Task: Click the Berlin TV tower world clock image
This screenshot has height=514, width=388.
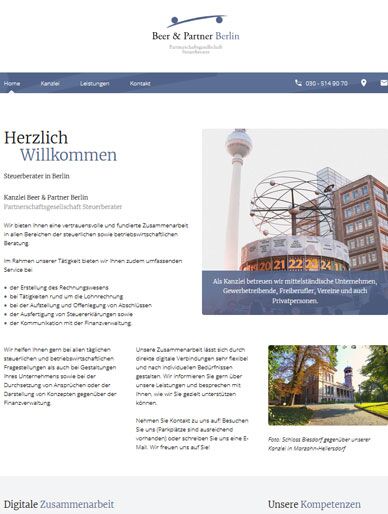Action: tap(295, 200)
